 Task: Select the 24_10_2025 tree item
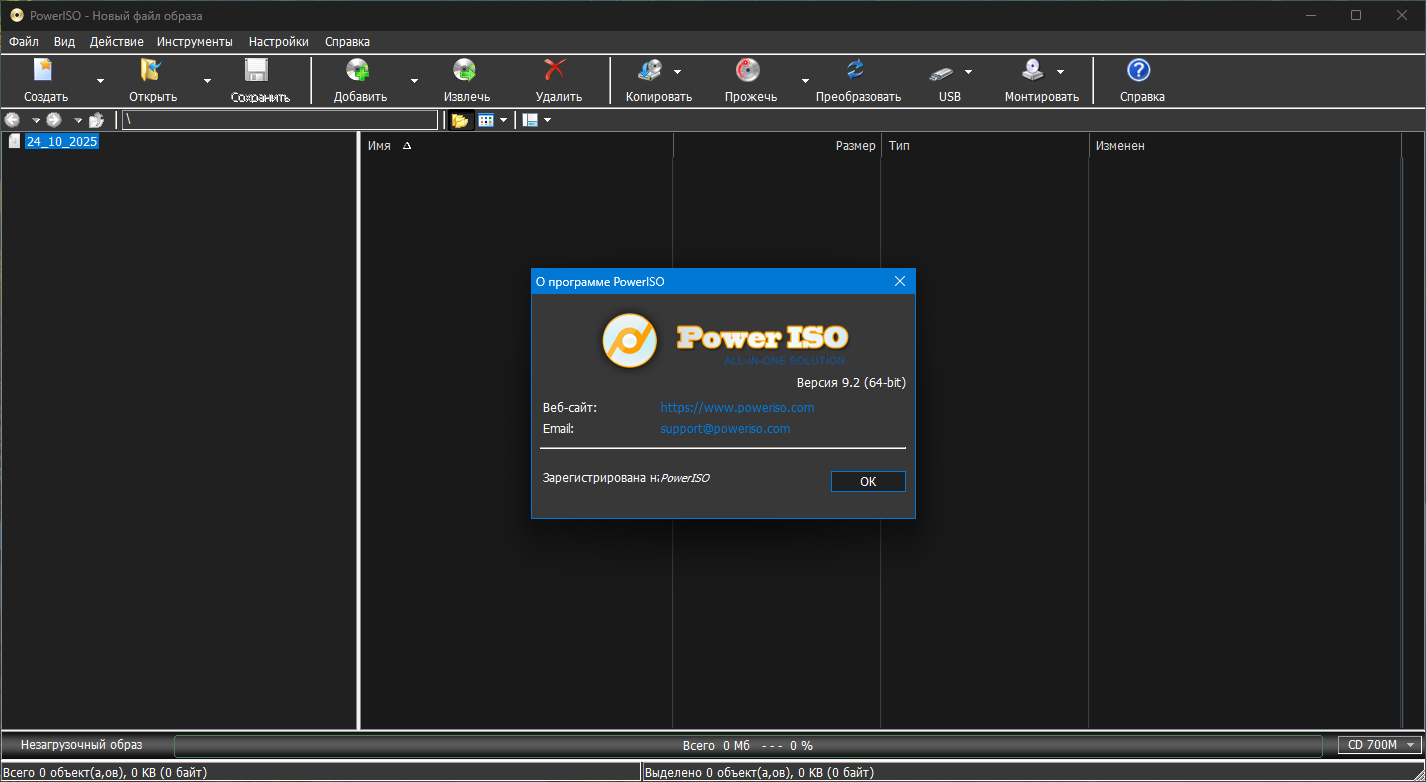coord(62,142)
